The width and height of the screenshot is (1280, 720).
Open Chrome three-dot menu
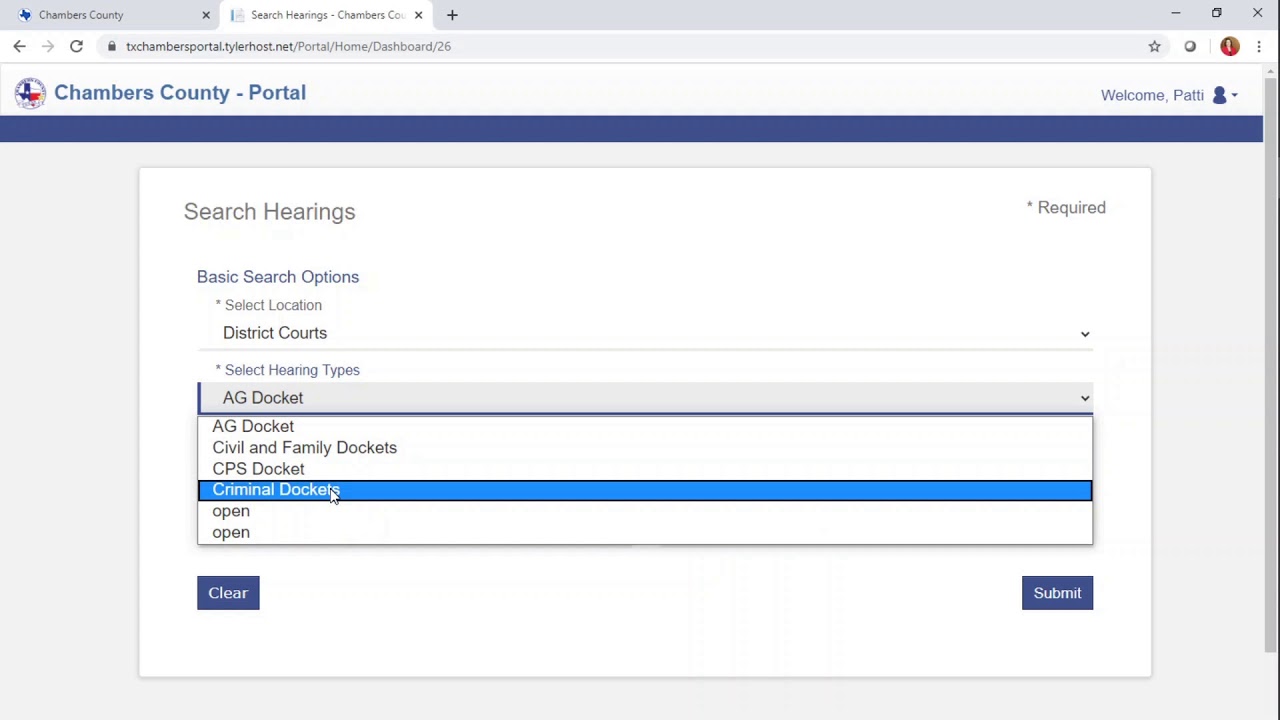(1259, 46)
